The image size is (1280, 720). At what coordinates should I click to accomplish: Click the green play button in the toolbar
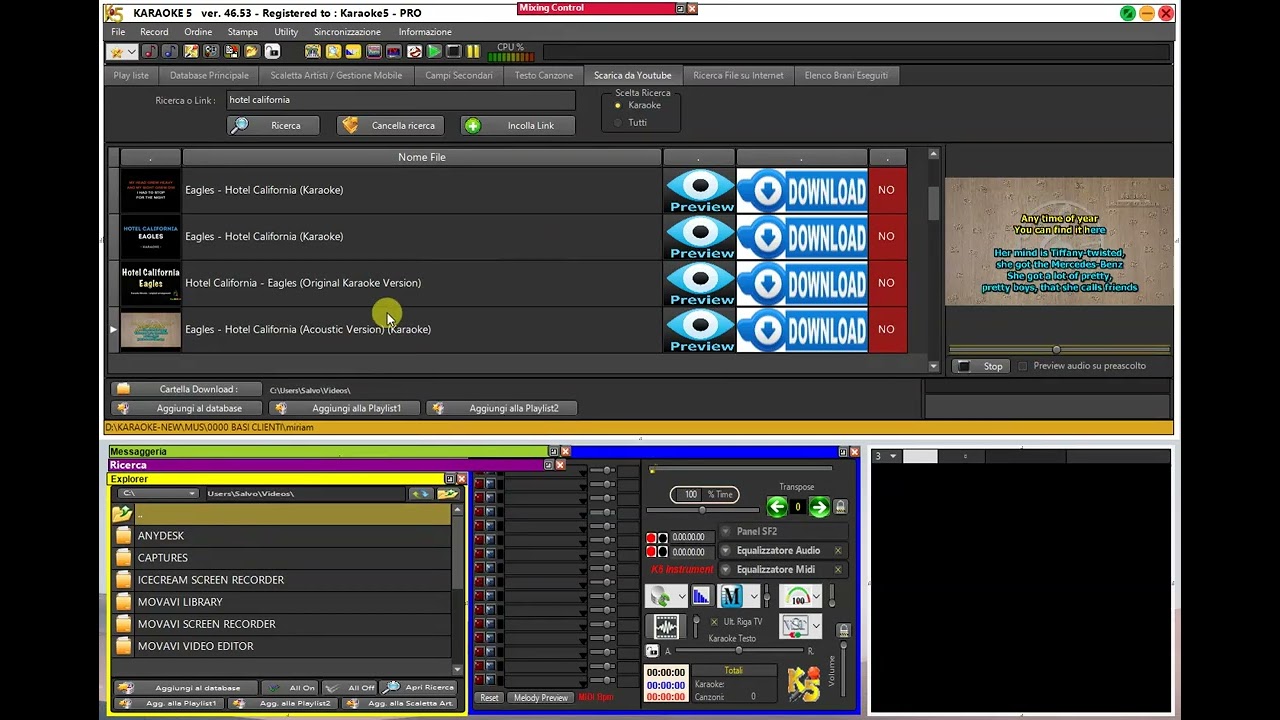tap(434, 52)
